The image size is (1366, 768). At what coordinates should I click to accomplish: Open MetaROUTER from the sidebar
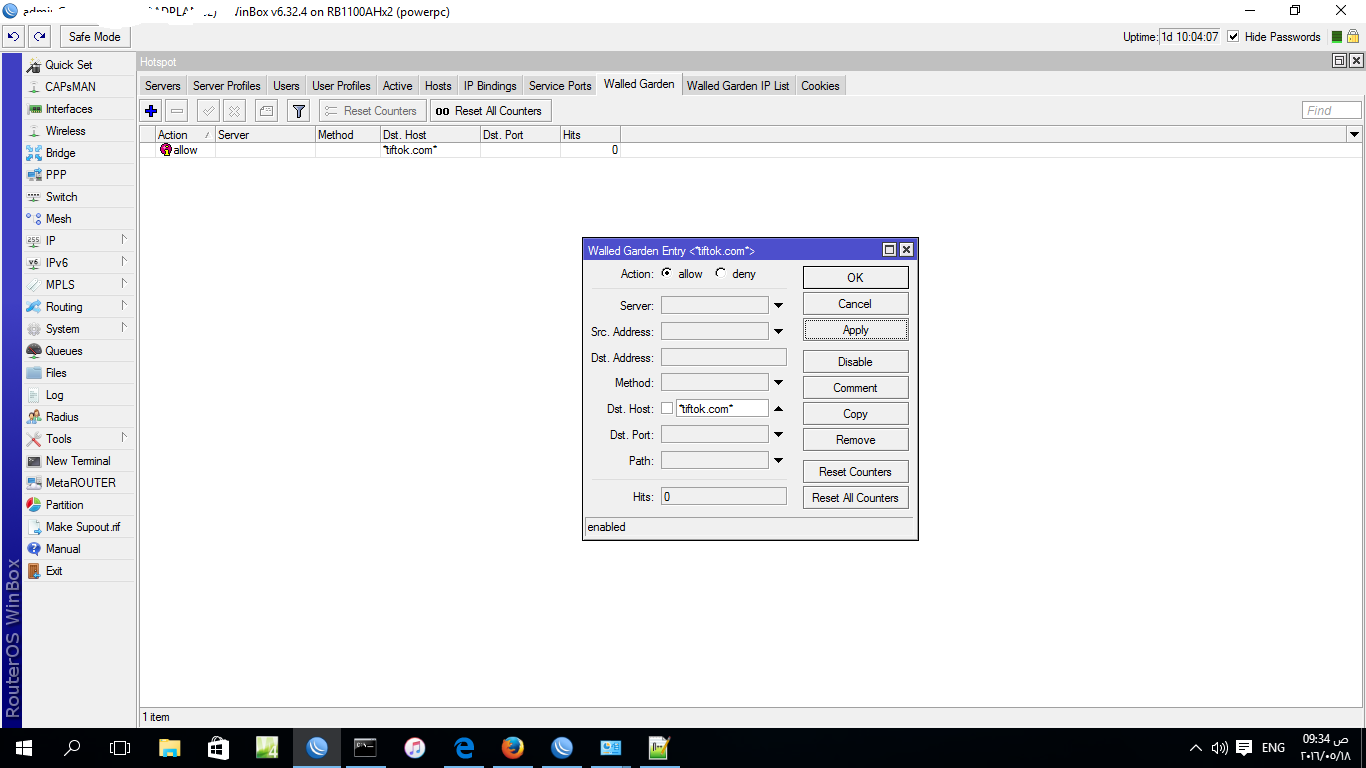[x=79, y=483]
